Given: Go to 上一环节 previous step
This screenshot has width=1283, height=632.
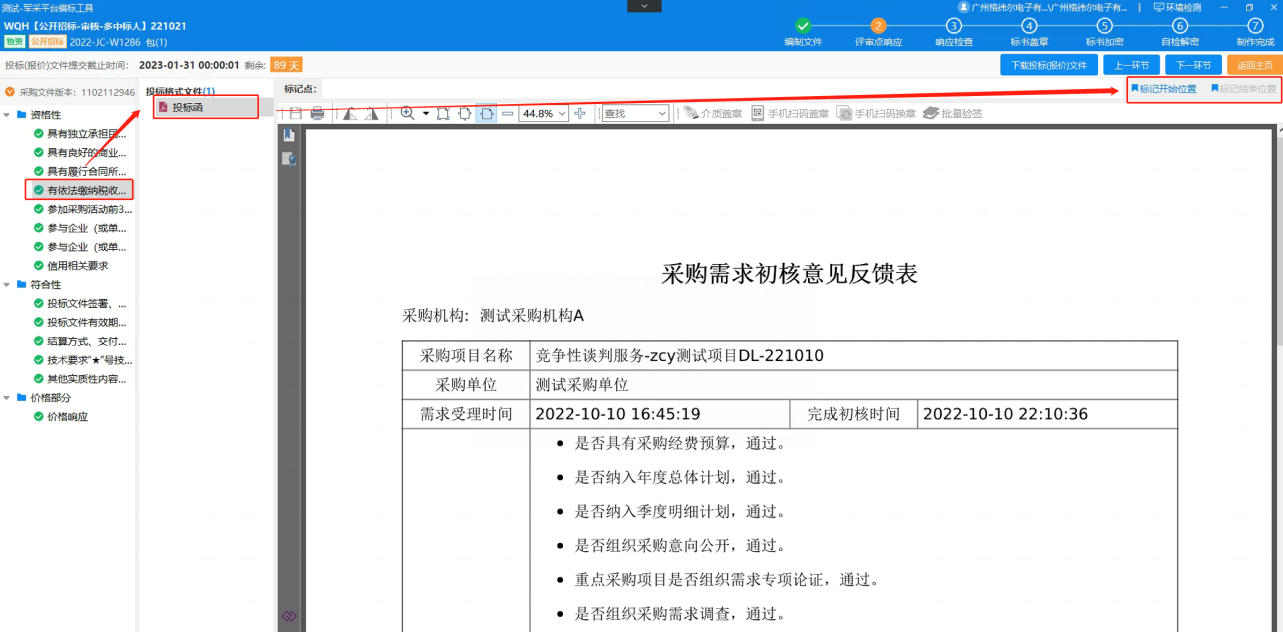Looking at the screenshot, I should pos(1132,65).
